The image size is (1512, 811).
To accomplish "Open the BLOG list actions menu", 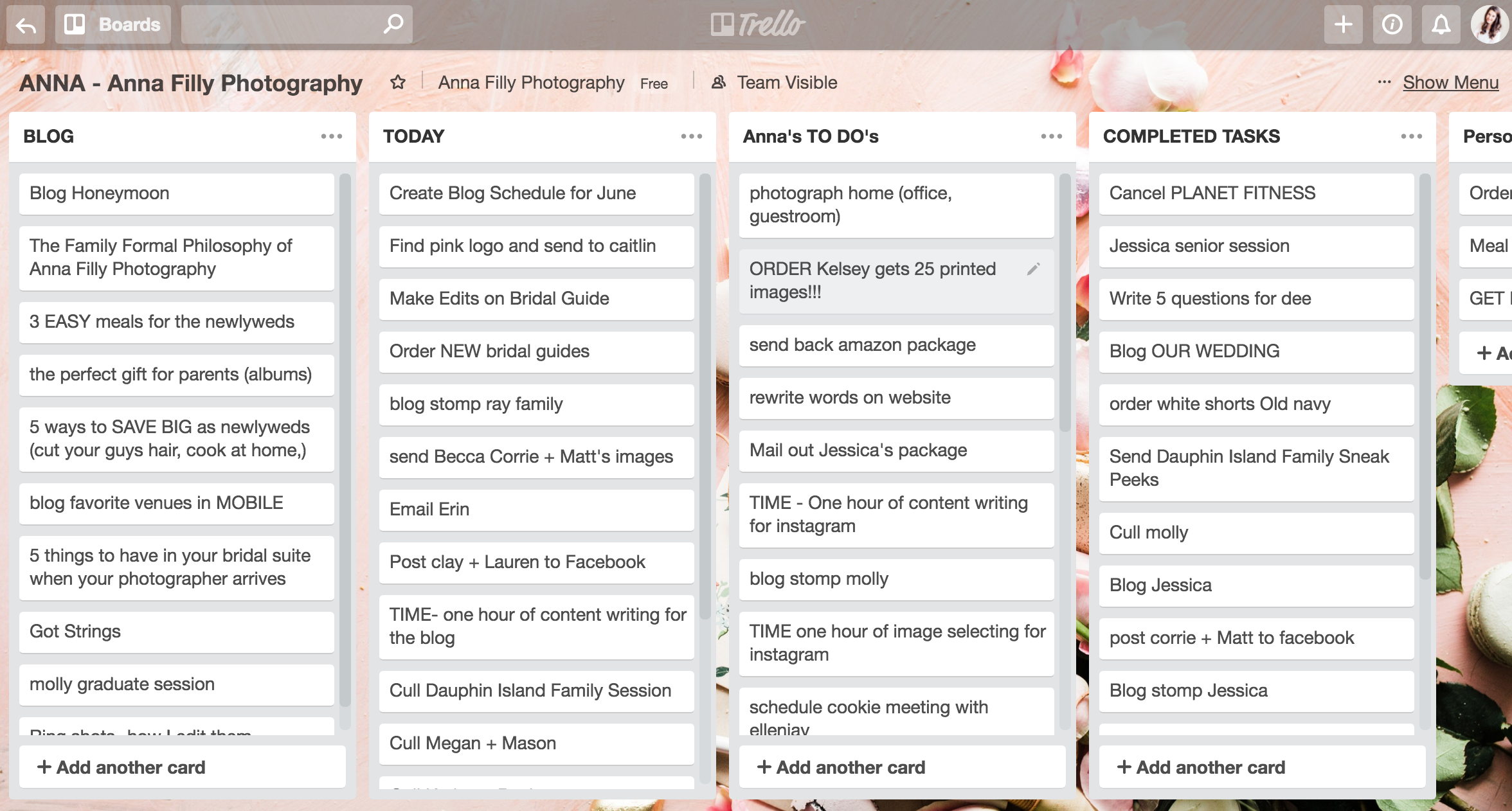I will pos(332,136).
